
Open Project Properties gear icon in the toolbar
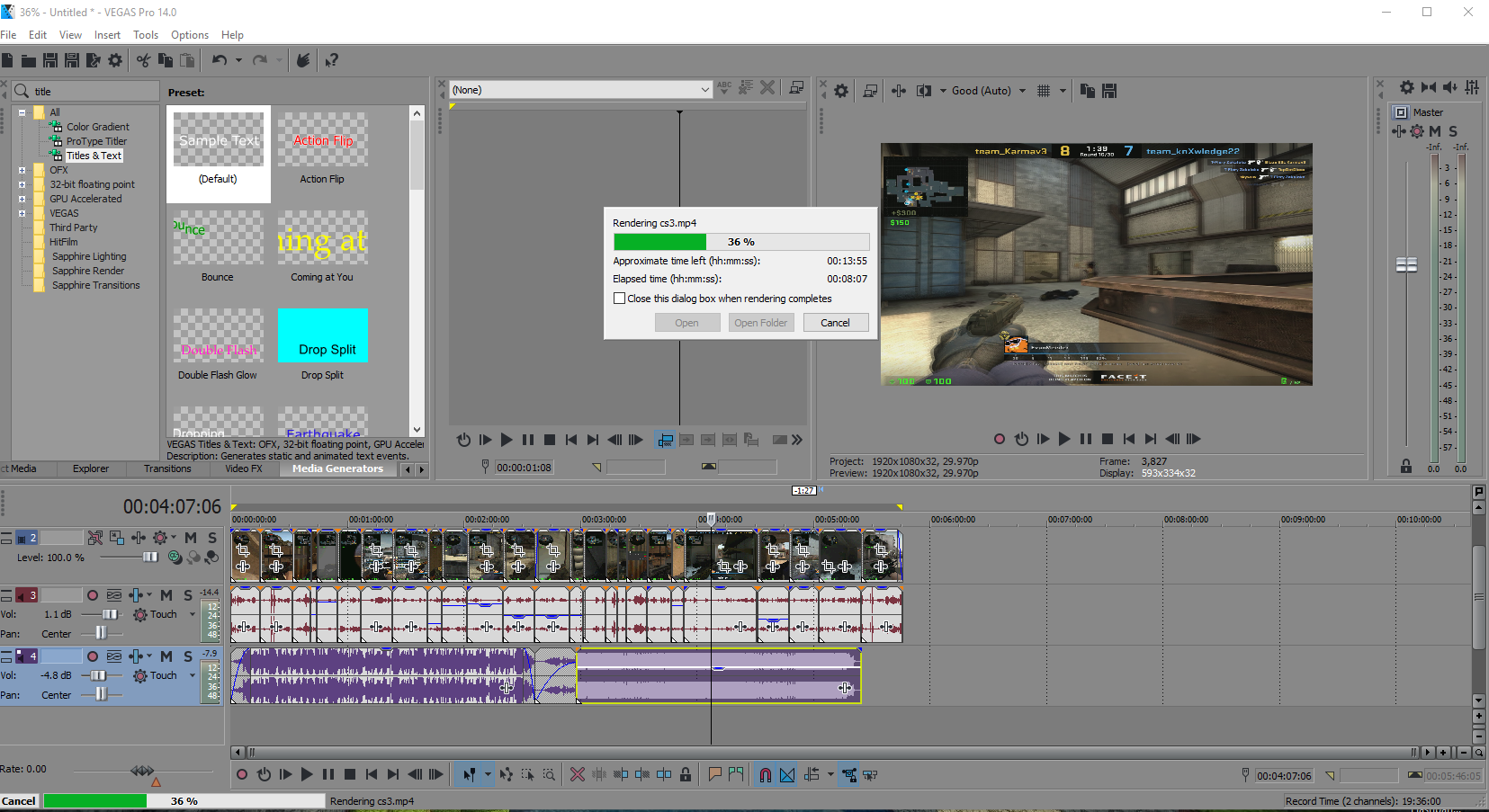115,60
